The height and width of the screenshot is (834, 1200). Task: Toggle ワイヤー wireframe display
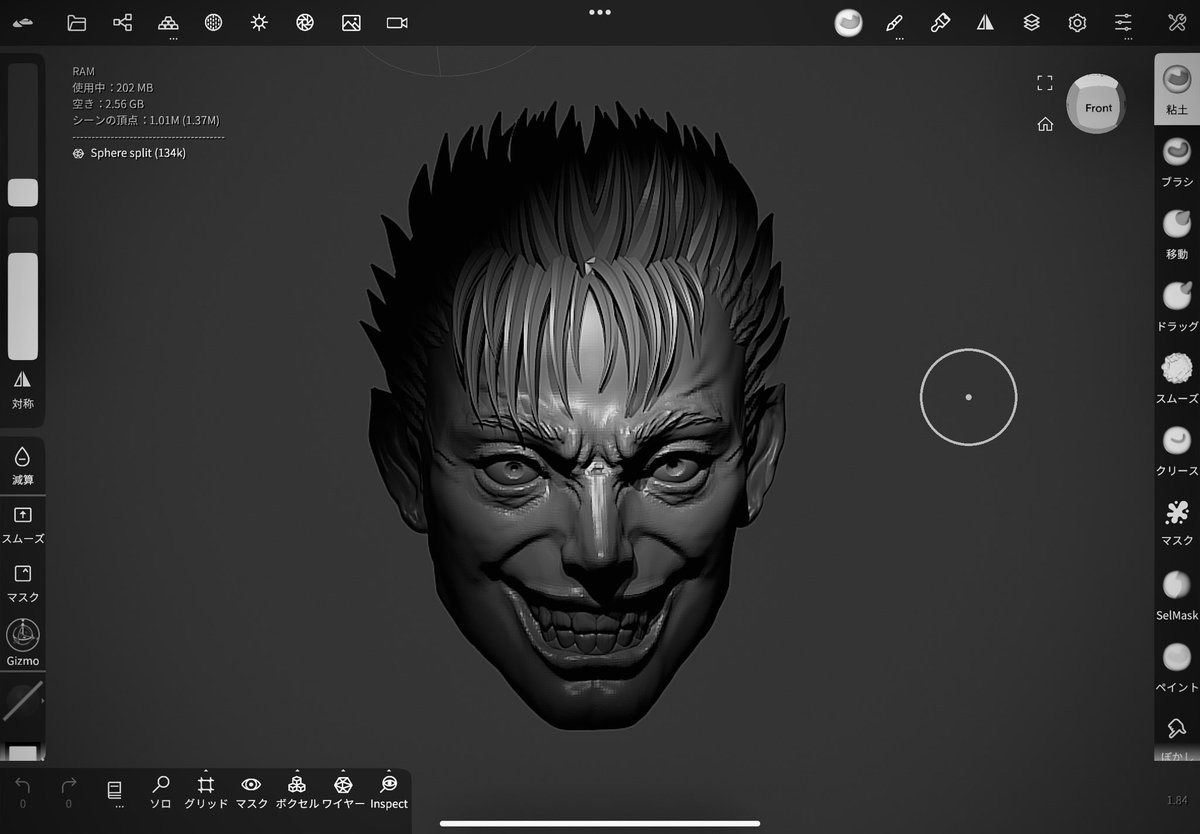343,792
